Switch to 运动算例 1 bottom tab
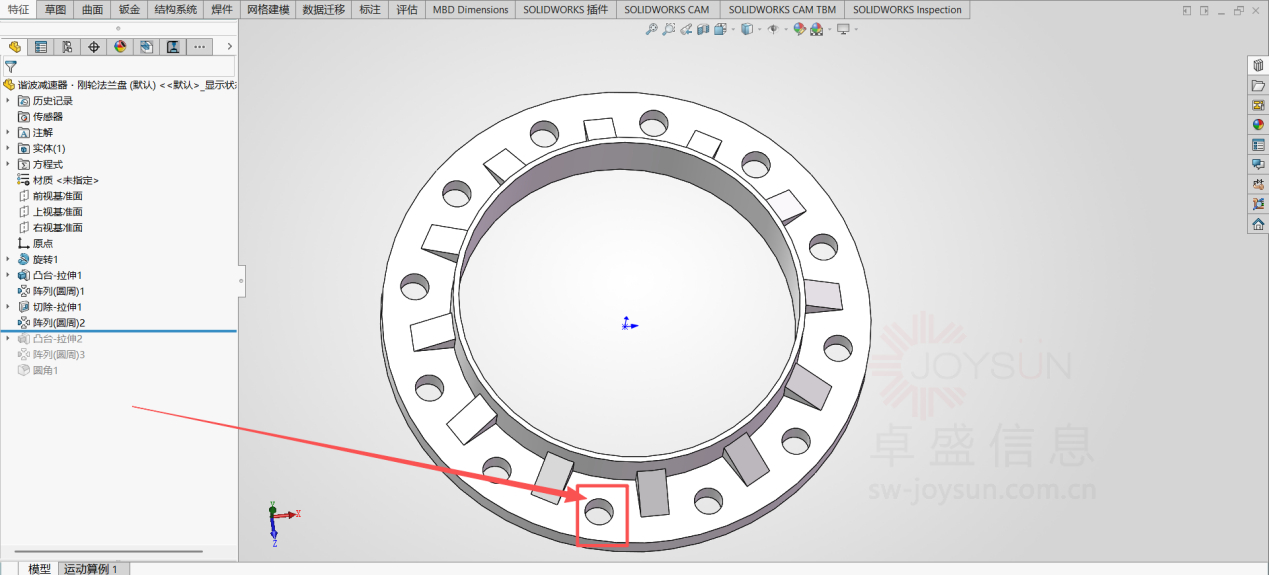The image size is (1269, 575). tap(91, 568)
